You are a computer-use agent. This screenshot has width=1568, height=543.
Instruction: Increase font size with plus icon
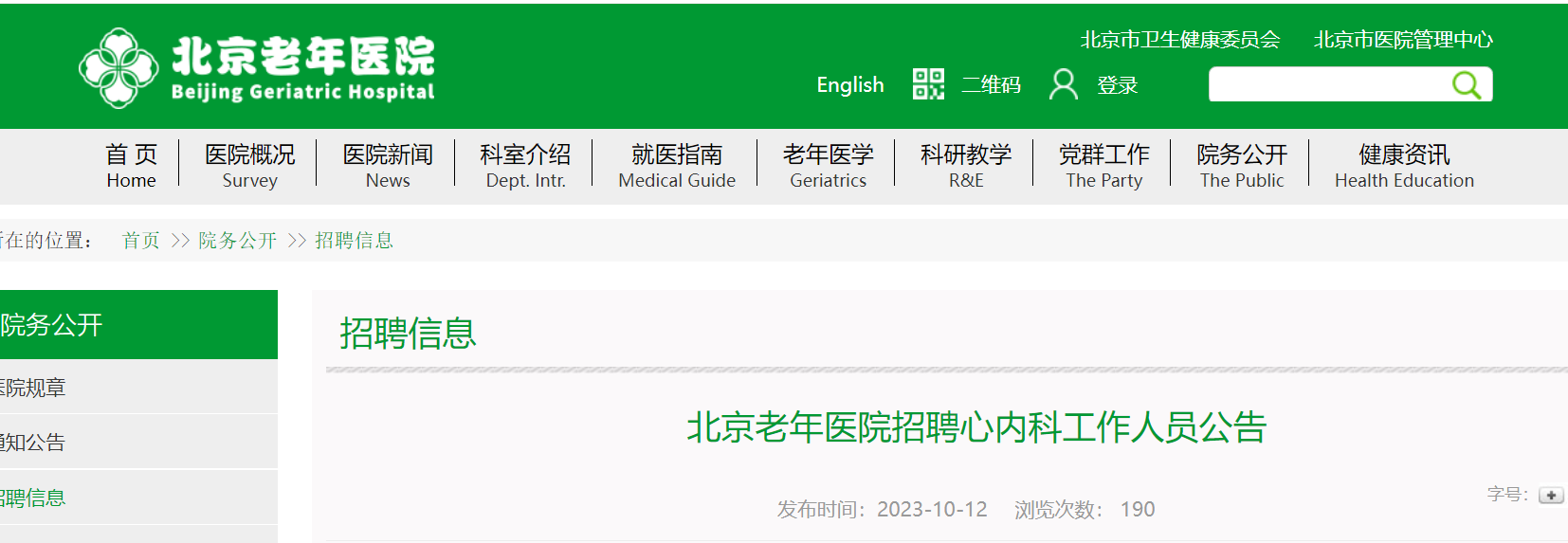click(1551, 496)
